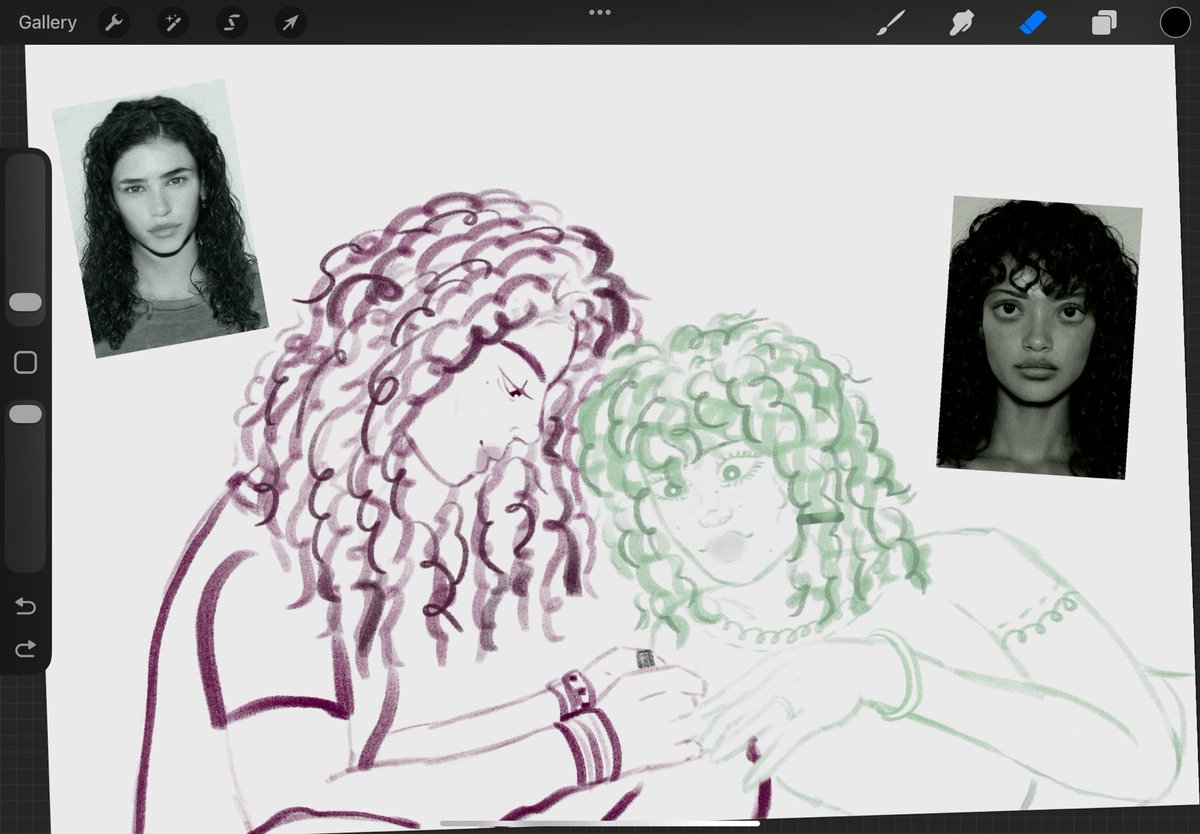This screenshot has height=834, width=1200.
Task: Click the brush opacity slider handle
Action: click(25, 413)
